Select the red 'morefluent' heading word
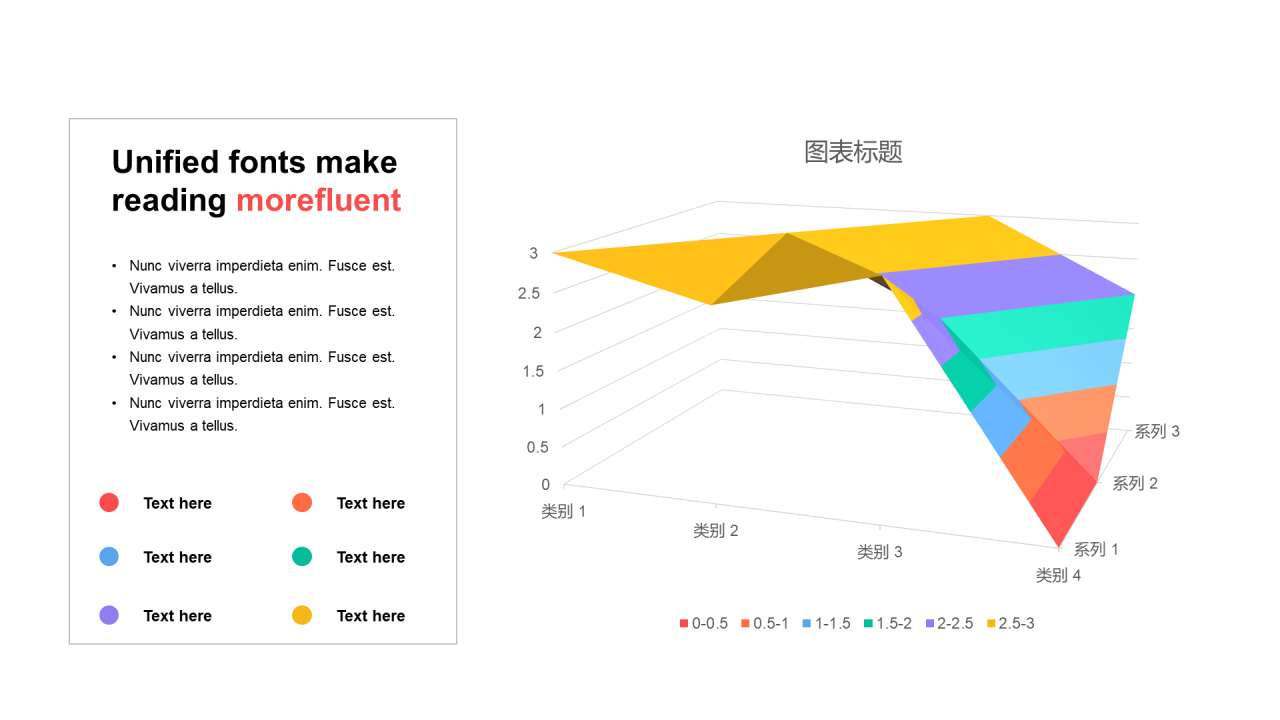 pos(319,200)
